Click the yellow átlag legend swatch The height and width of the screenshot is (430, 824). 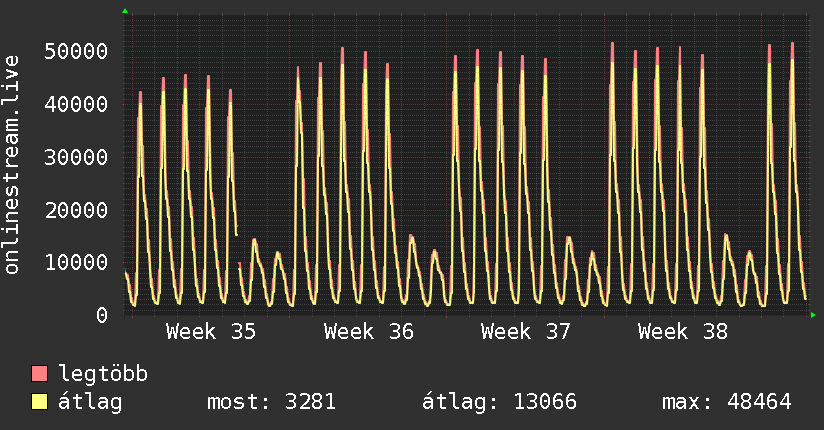tap(39, 402)
